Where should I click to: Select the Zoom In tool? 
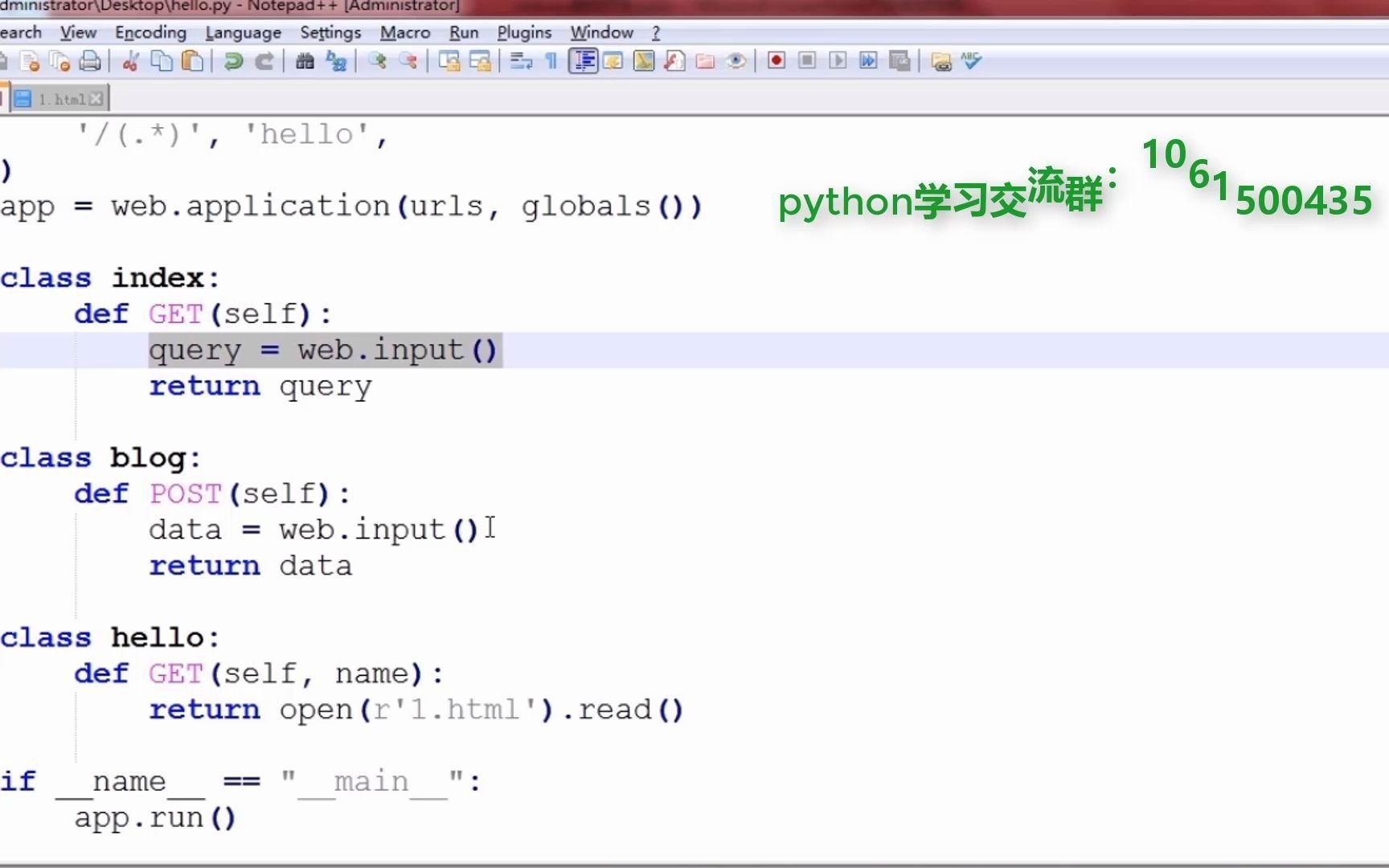click(378, 60)
